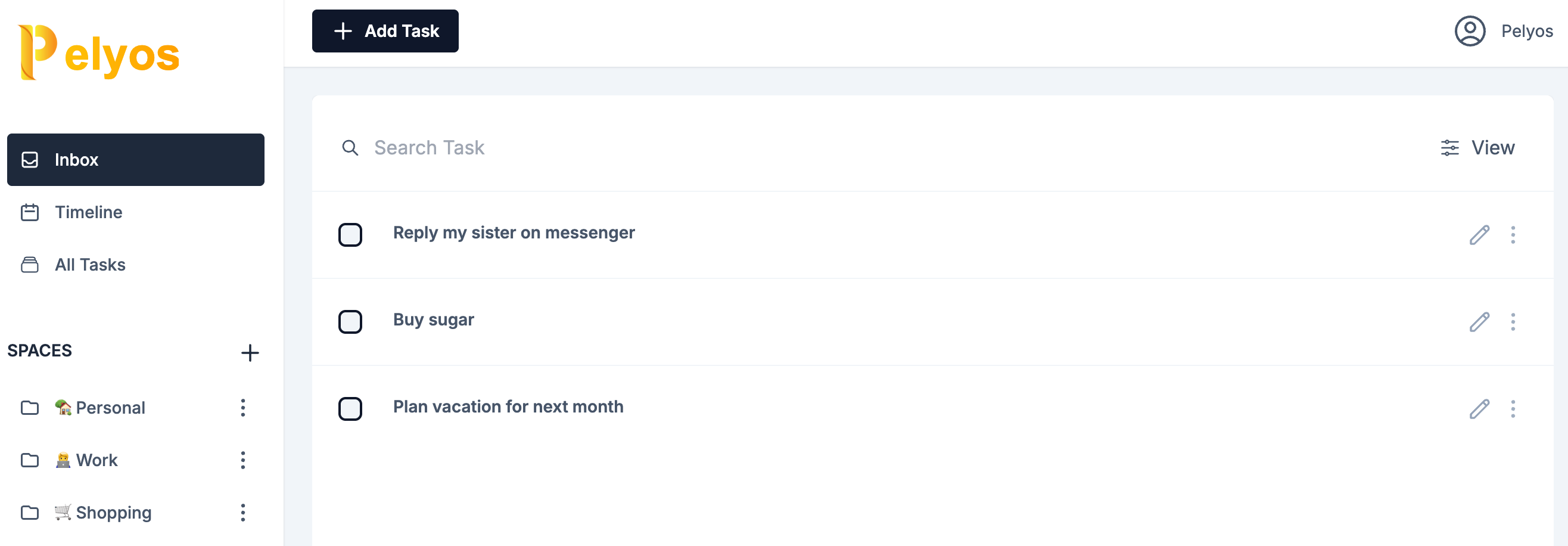Viewport: 1568px width, 546px height.
Task: Open the three-dot menu for Personal space
Action: (x=243, y=407)
